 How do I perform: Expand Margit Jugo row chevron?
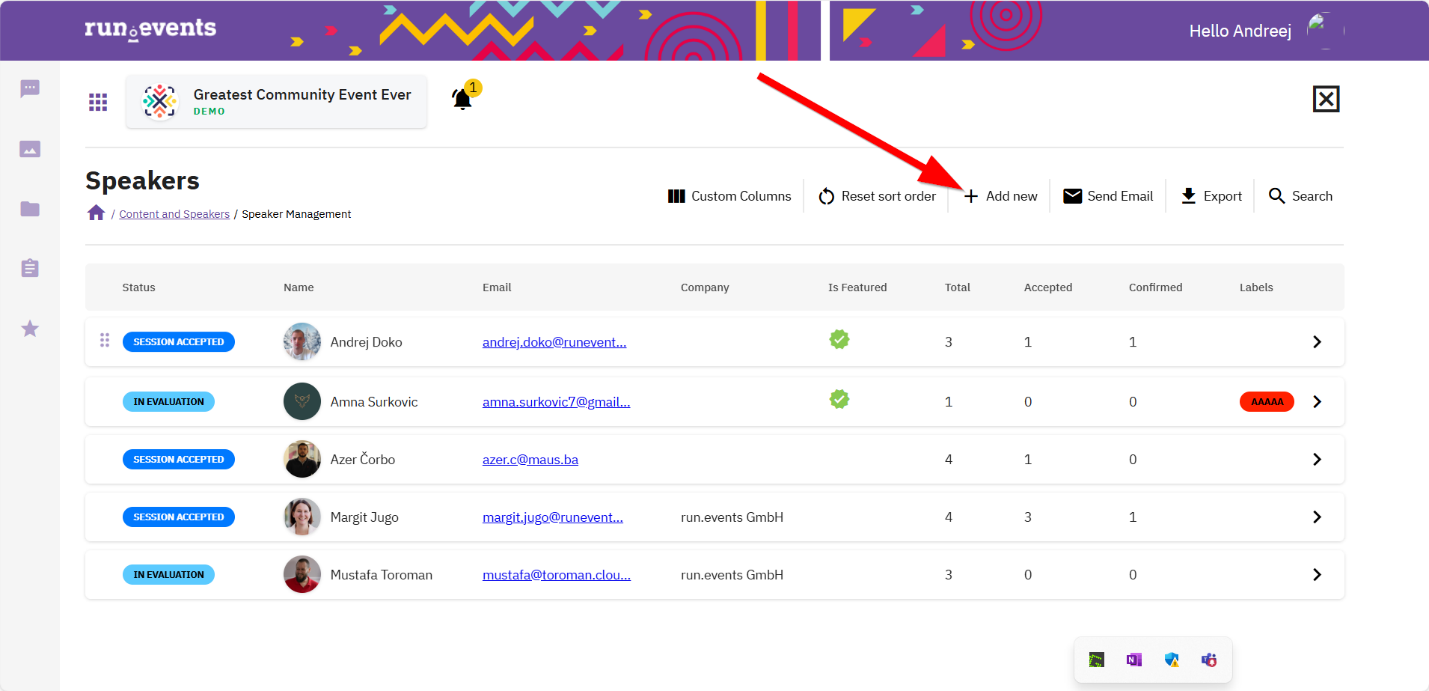(1317, 517)
